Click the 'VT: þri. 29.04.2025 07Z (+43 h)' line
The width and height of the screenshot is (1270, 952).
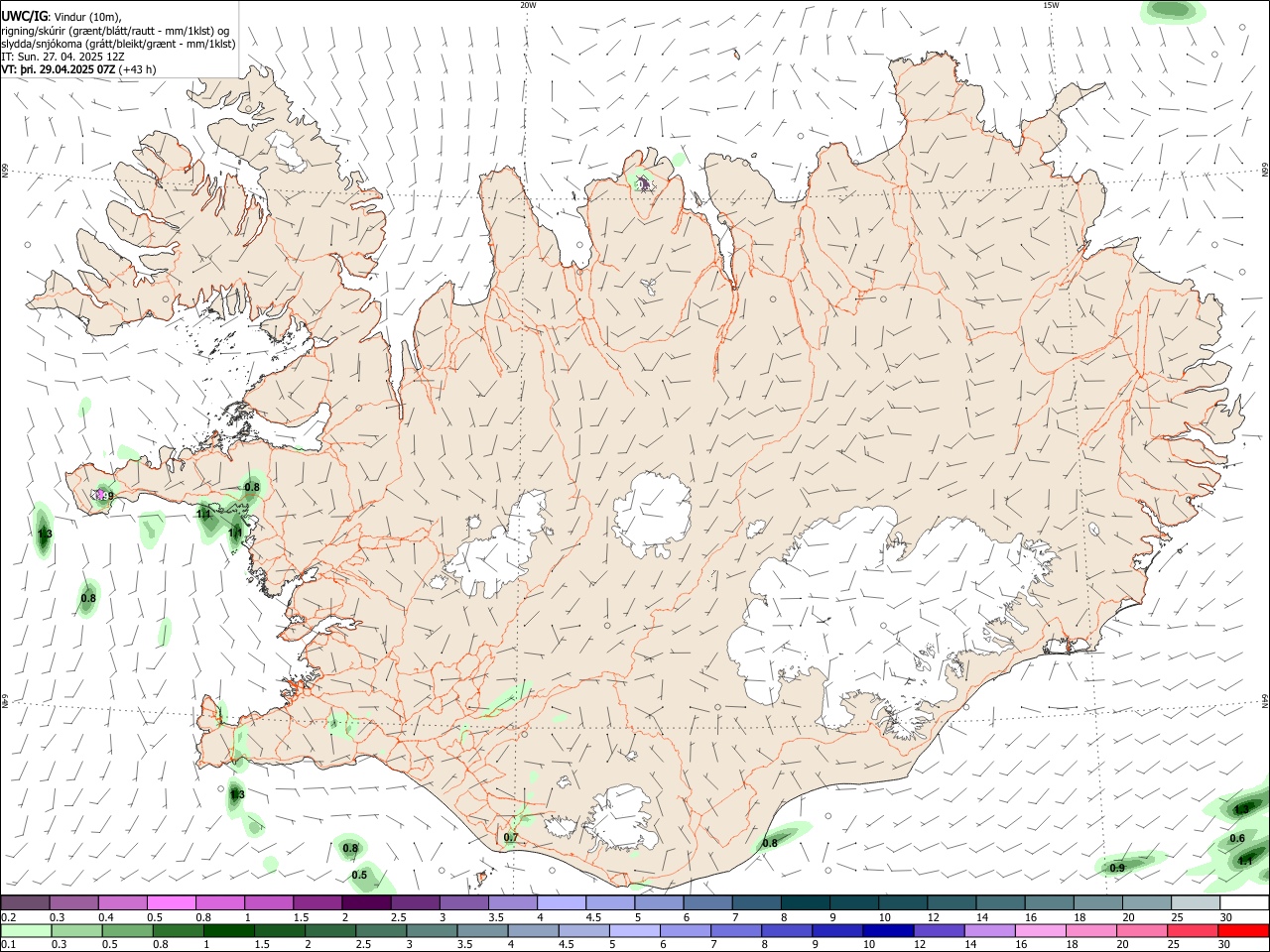(79, 69)
